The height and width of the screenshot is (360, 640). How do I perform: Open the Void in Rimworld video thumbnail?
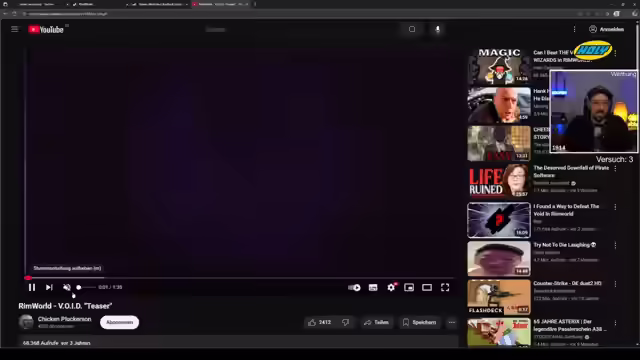click(499, 220)
